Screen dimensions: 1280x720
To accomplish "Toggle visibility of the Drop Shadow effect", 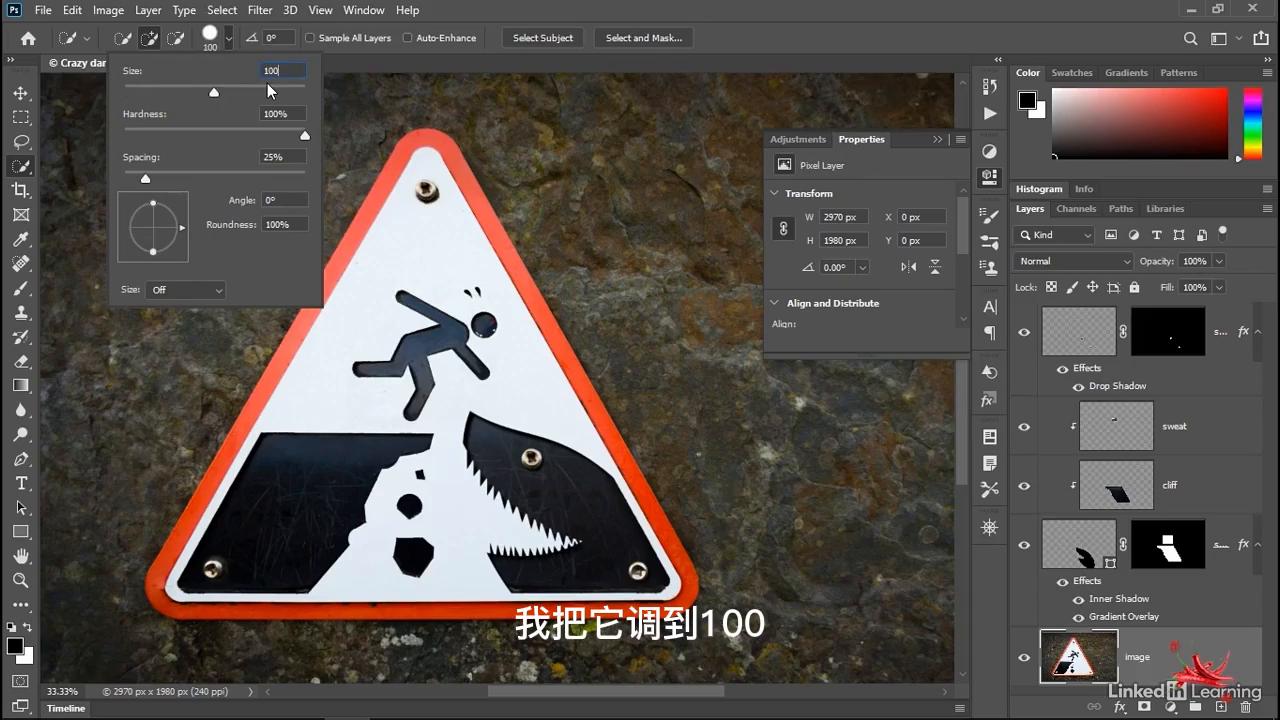I will click(x=1078, y=386).
